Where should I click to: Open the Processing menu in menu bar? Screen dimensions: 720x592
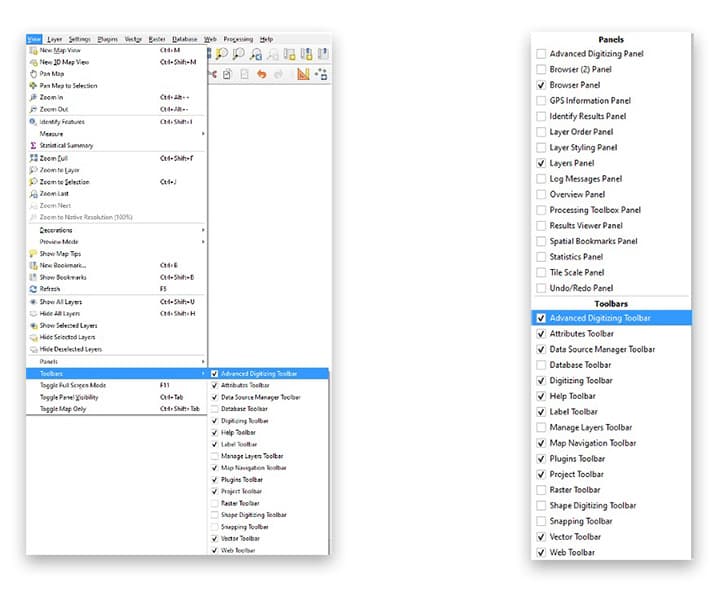238,38
